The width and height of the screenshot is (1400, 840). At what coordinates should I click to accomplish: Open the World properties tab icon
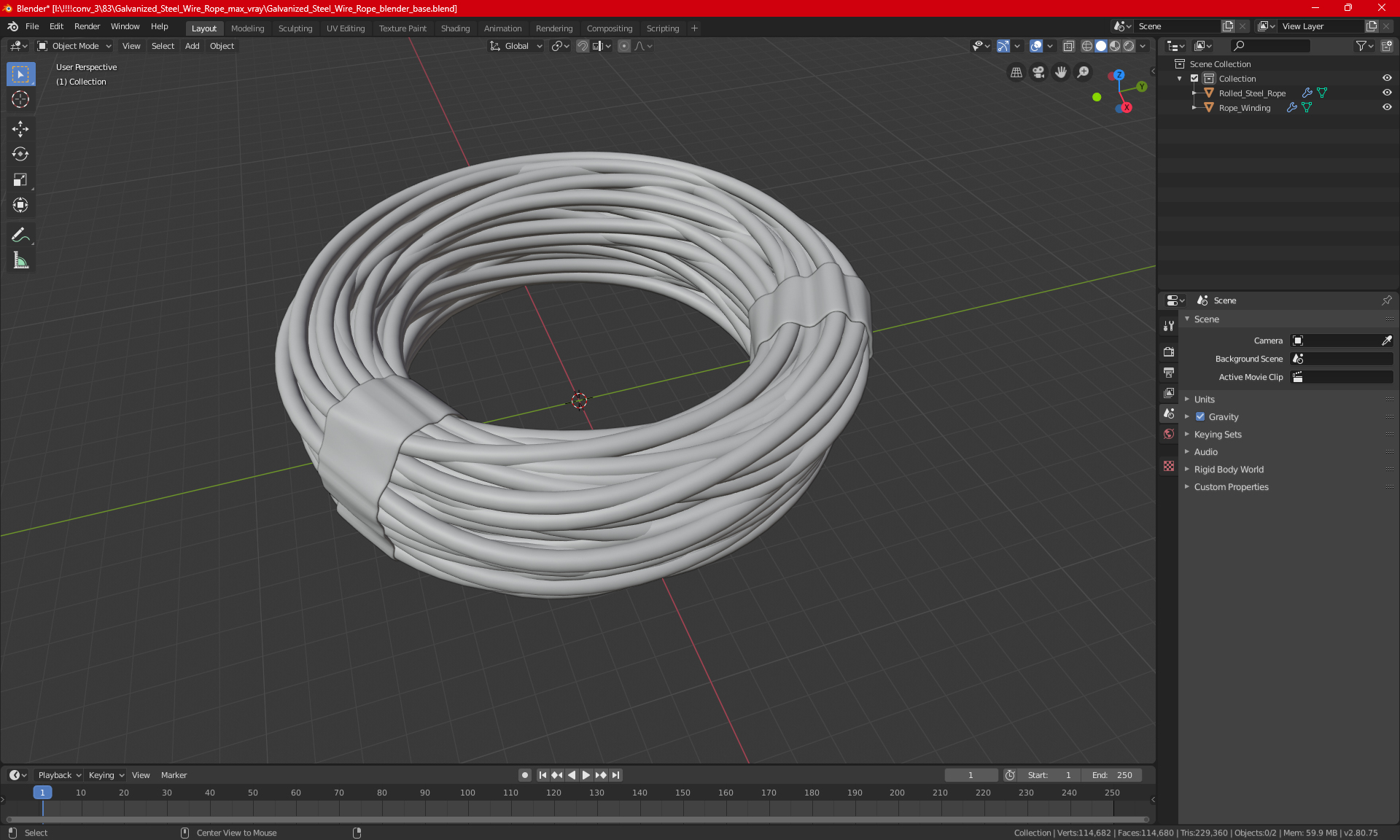(1169, 434)
